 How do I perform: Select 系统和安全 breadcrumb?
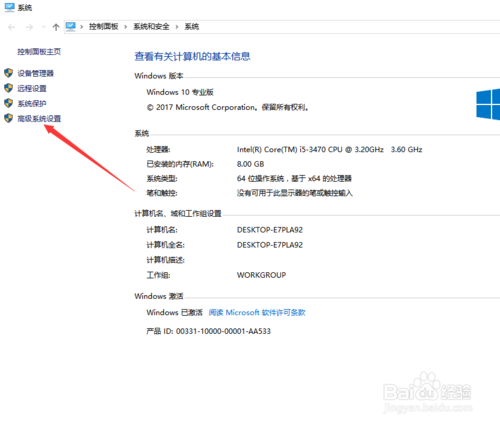pos(151,27)
